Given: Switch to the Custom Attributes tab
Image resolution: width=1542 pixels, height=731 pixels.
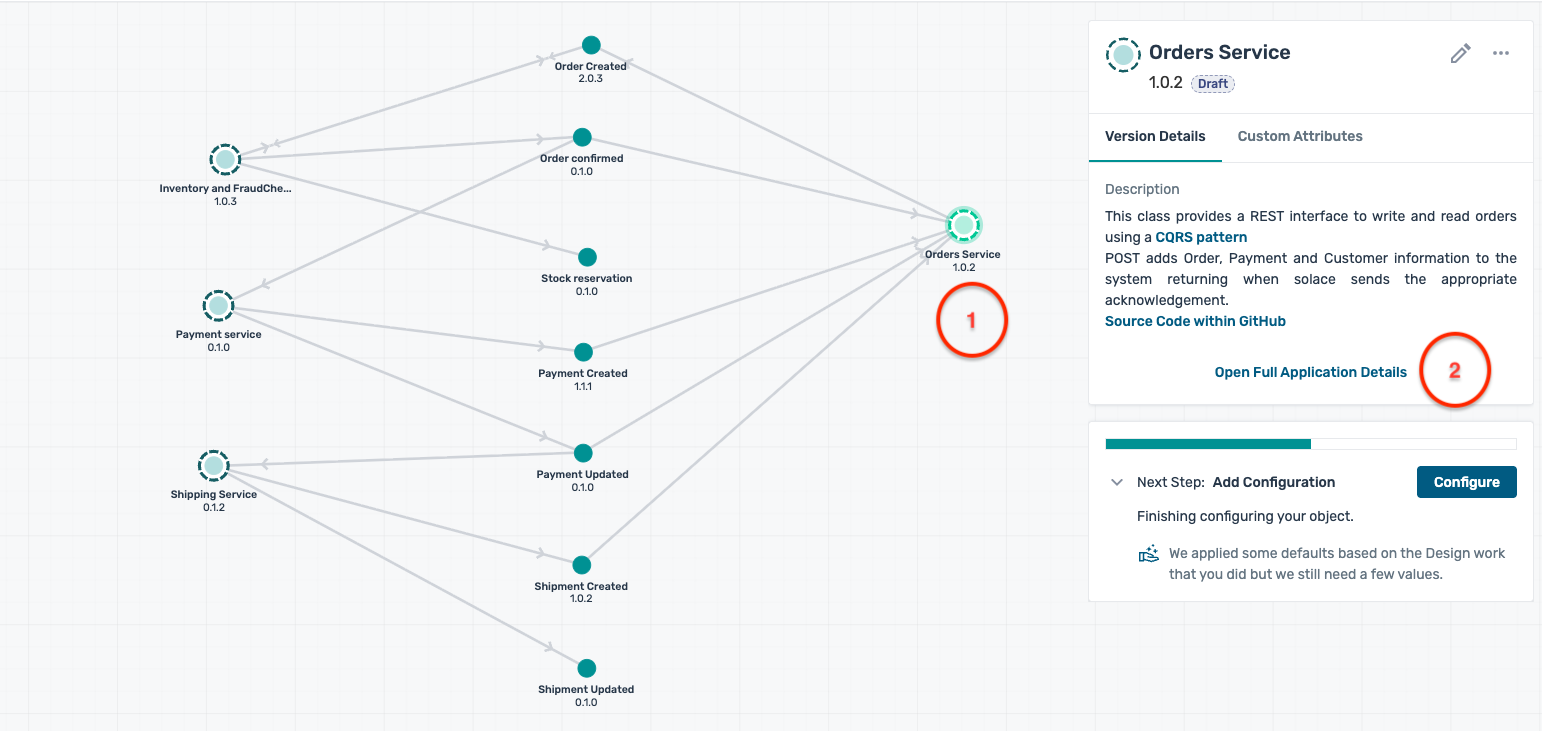Looking at the screenshot, I should coord(1299,136).
